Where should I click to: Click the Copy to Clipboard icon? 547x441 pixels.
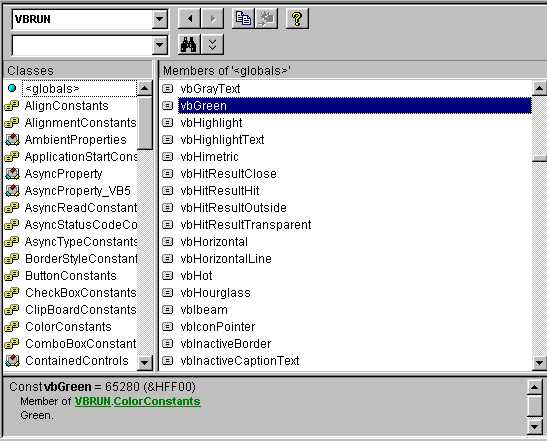click(x=243, y=18)
